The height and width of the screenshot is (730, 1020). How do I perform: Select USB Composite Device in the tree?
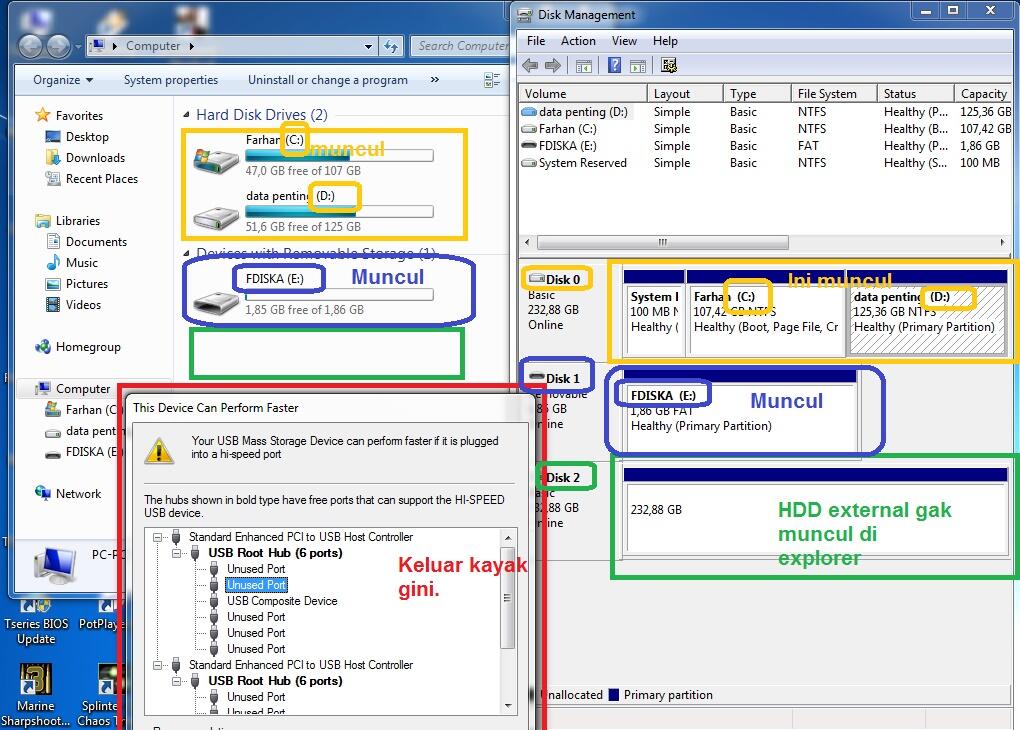tap(282, 601)
